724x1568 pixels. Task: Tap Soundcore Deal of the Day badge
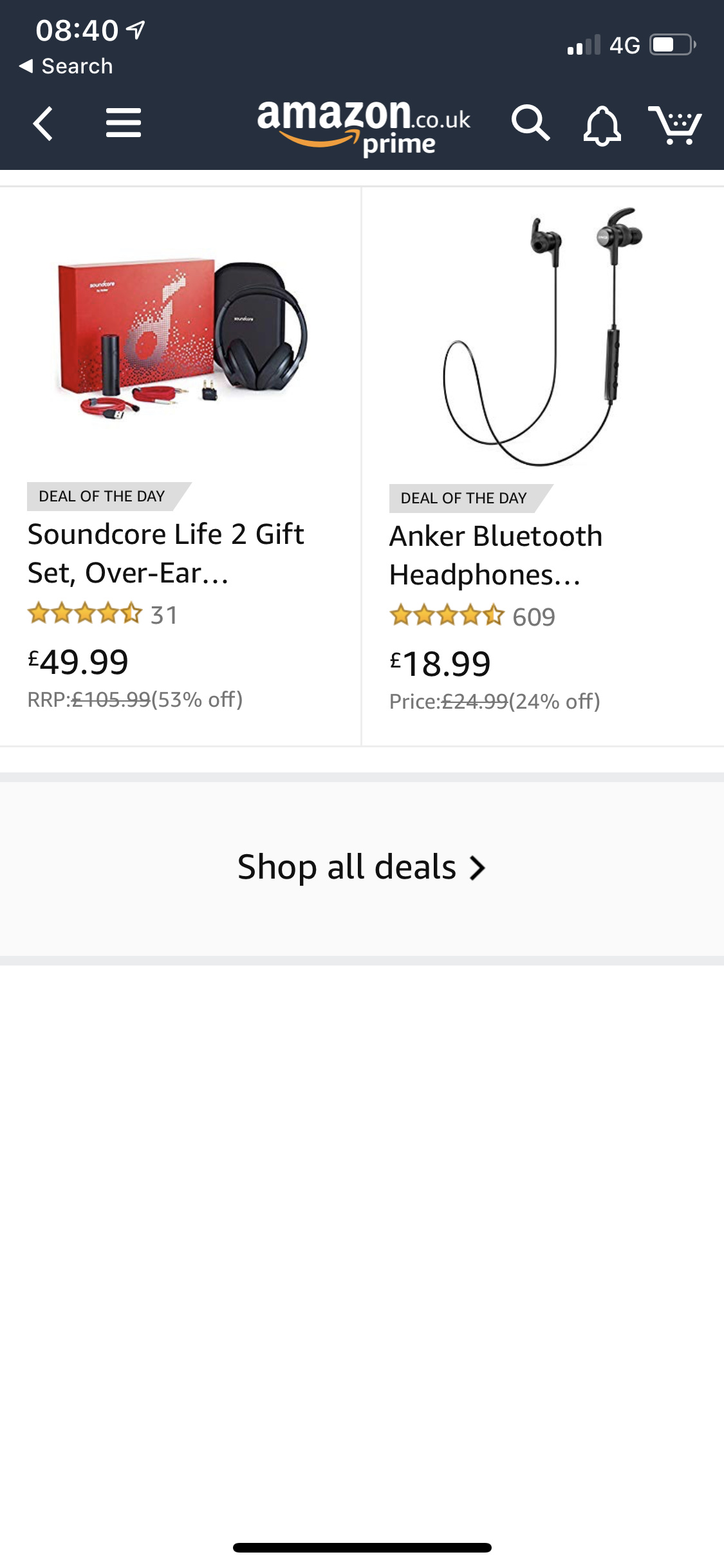(x=102, y=496)
